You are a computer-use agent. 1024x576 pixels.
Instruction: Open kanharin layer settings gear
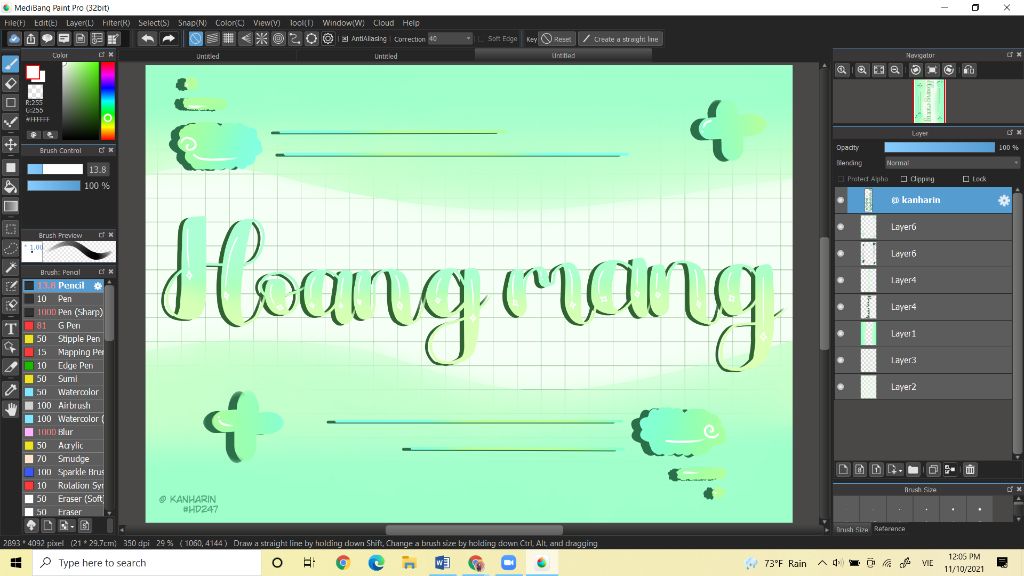tap(1004, 200)
